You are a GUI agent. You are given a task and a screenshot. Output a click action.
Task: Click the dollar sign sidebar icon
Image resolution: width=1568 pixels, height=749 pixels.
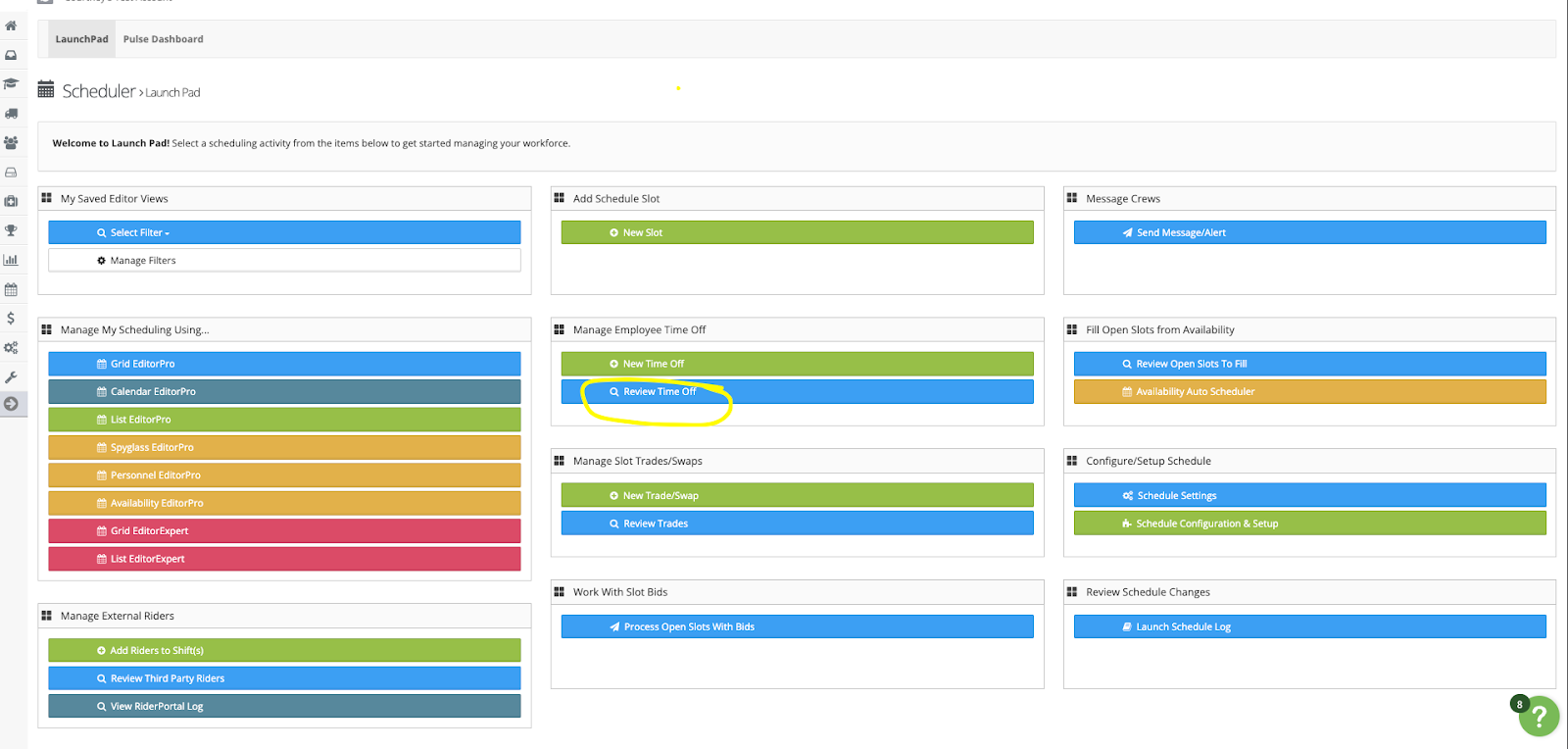(11, 319)
